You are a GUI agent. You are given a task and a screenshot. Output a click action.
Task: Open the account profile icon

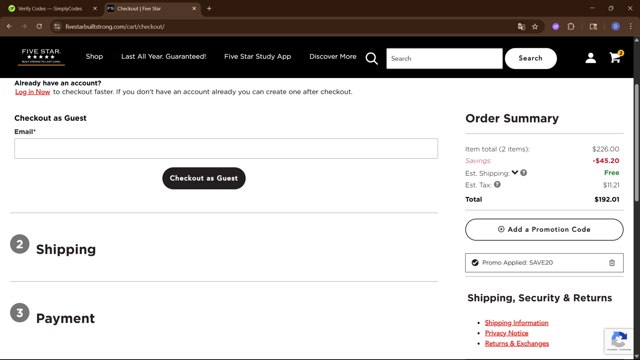point(590,58)
